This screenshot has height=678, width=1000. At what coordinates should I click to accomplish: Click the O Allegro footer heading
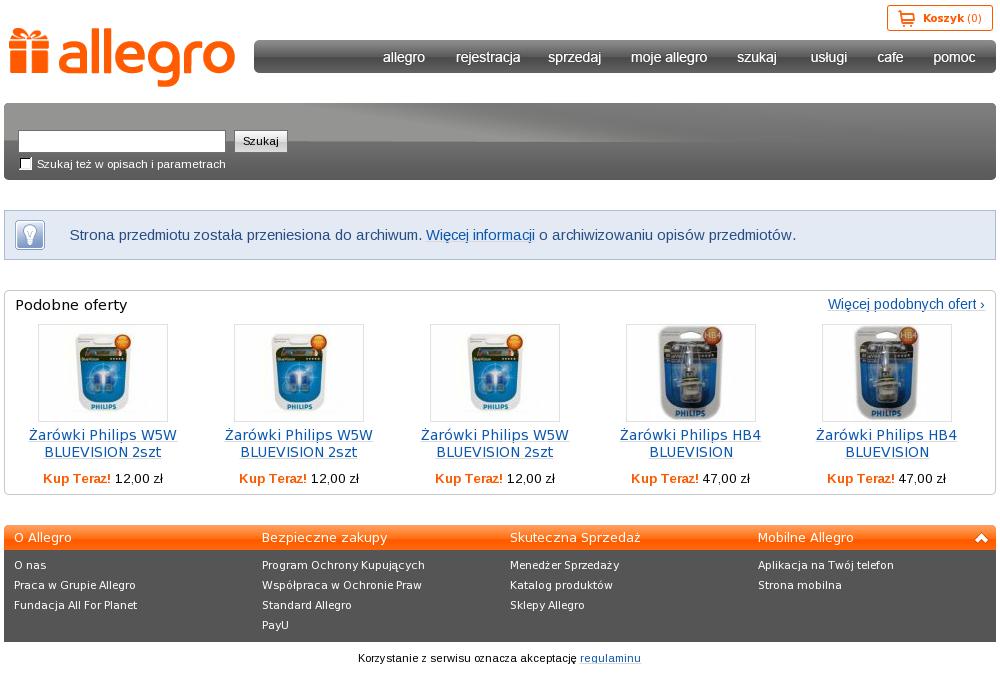[x=43, y=538]
